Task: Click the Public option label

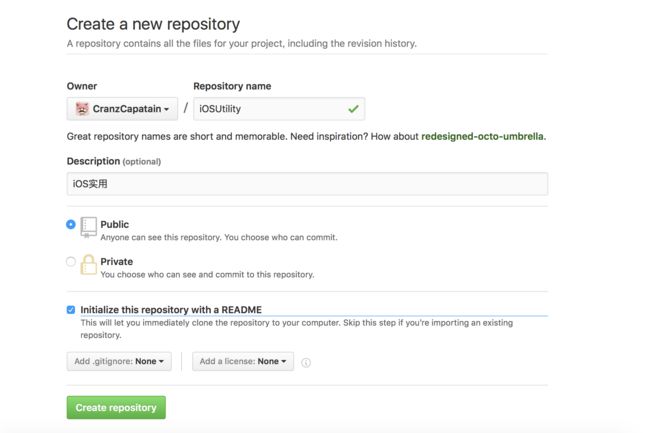Action: [114, 224]
